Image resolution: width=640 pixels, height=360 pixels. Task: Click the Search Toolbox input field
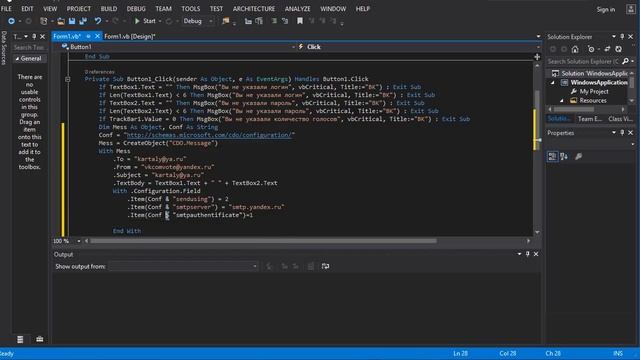[x=29, y=47]
